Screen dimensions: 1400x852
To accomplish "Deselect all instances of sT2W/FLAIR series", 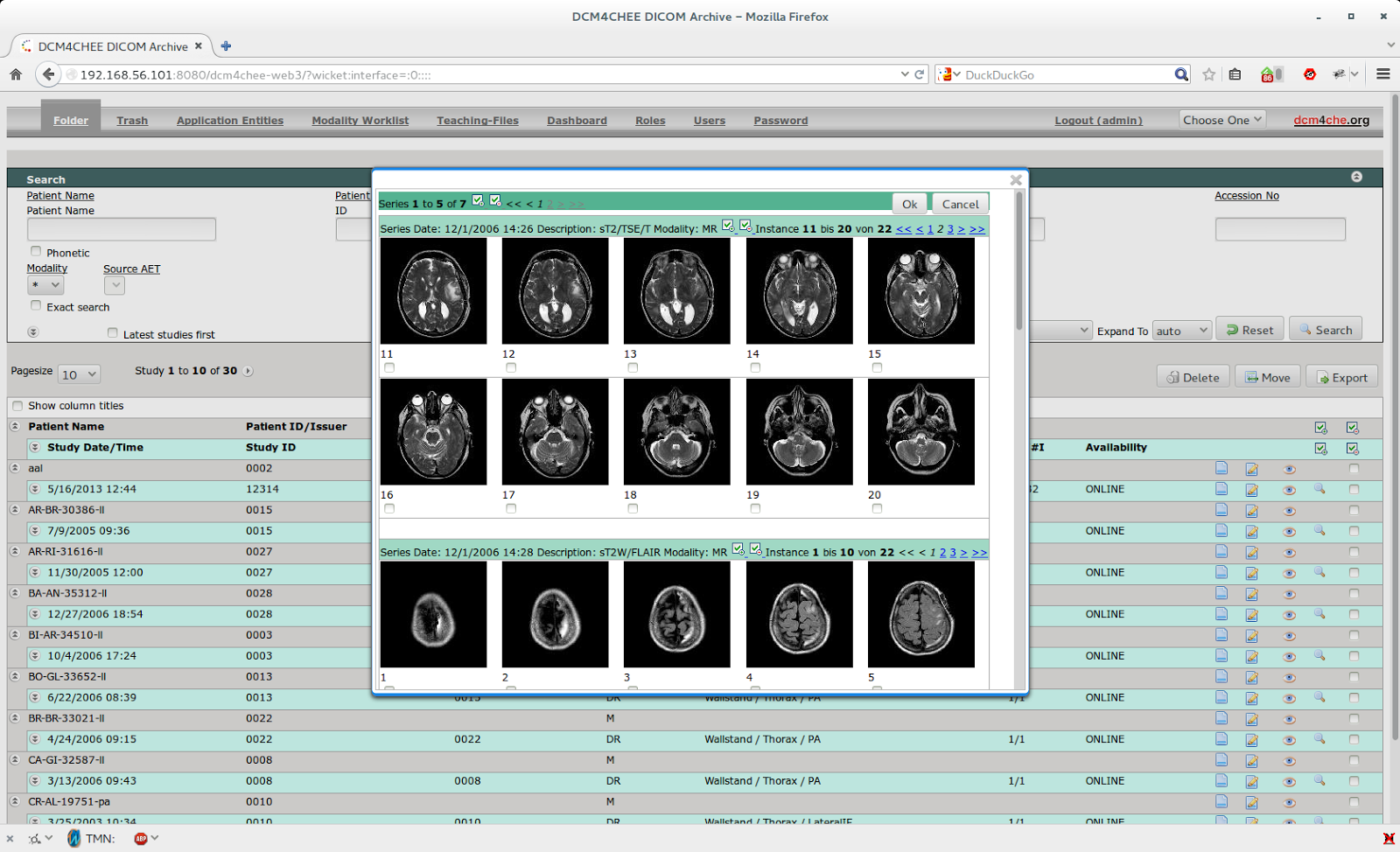I will point(756,549).
